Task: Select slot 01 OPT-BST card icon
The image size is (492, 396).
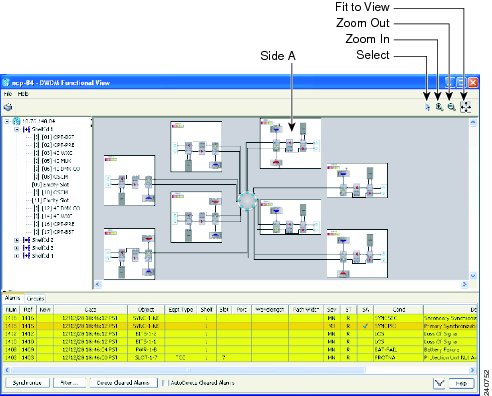Action: point(37,137)
